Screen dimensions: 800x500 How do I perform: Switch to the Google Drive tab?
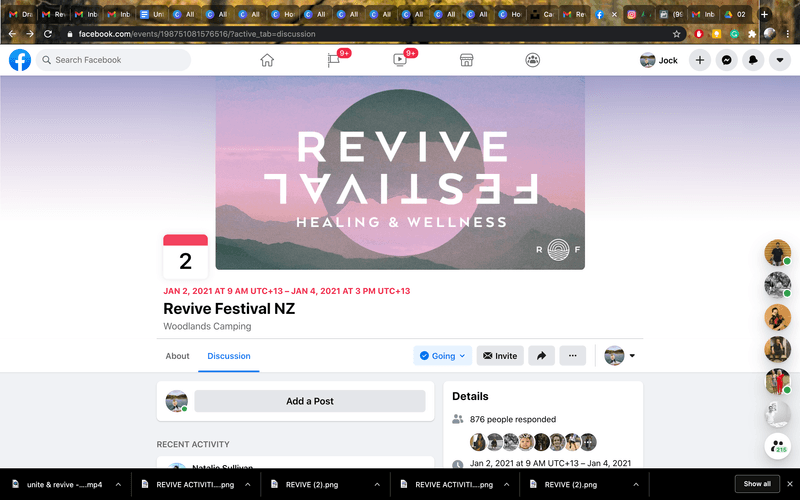tap(735, 14)
